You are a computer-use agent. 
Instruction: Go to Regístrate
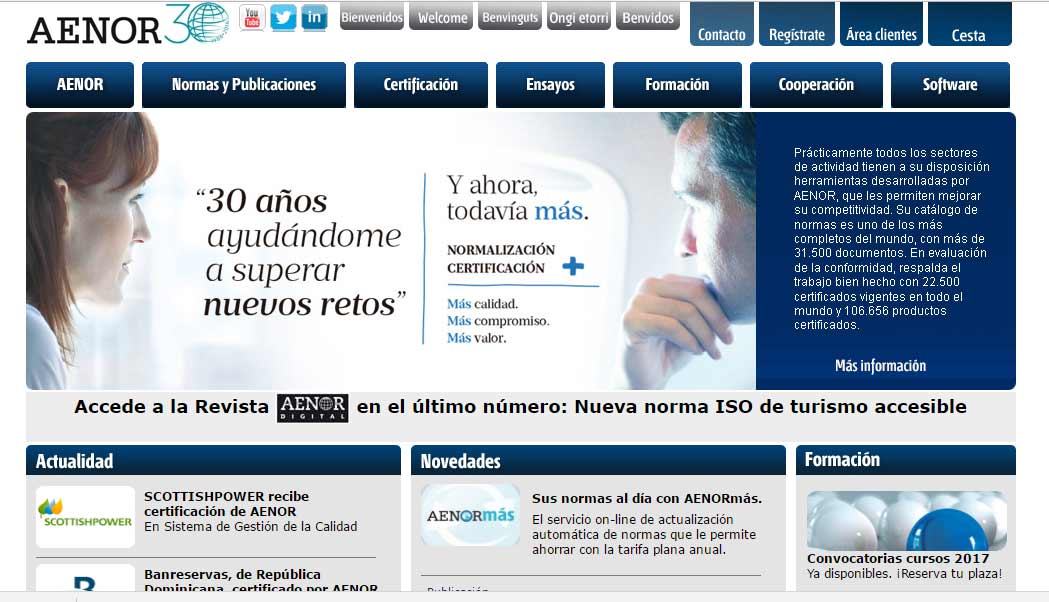(797, 25)
